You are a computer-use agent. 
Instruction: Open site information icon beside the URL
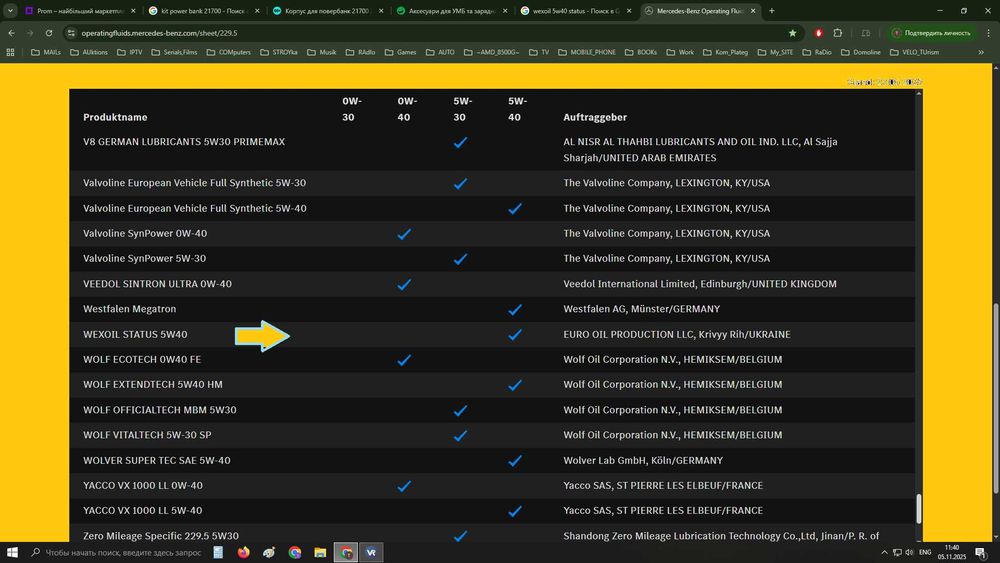71,33
